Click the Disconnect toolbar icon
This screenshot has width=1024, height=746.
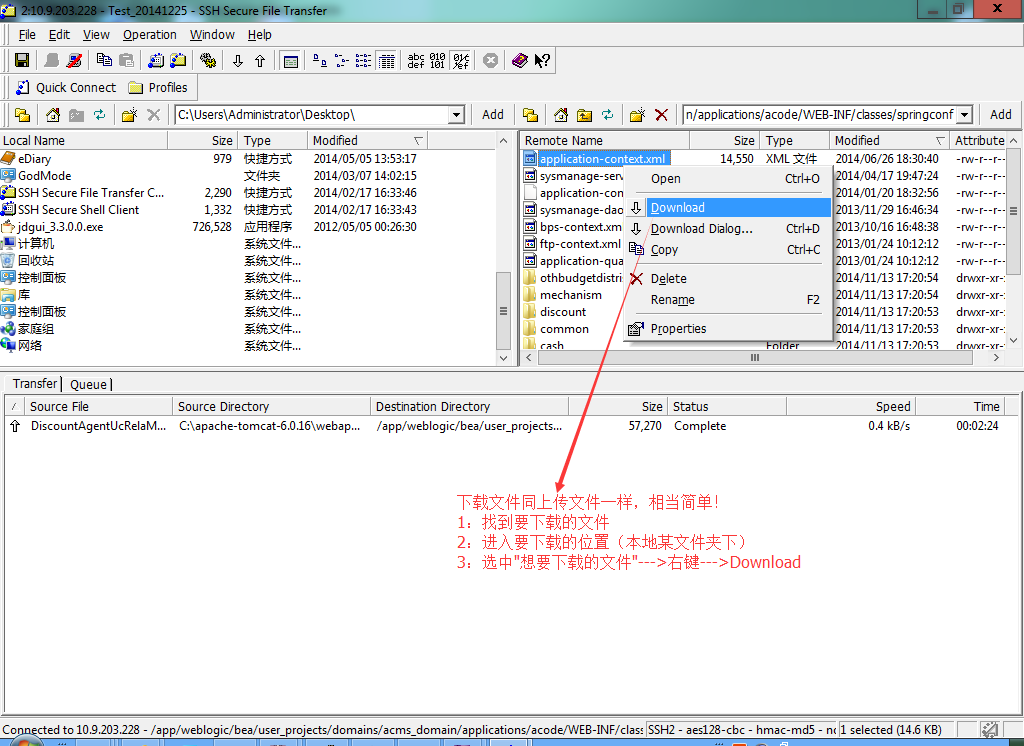click(74, 61)
